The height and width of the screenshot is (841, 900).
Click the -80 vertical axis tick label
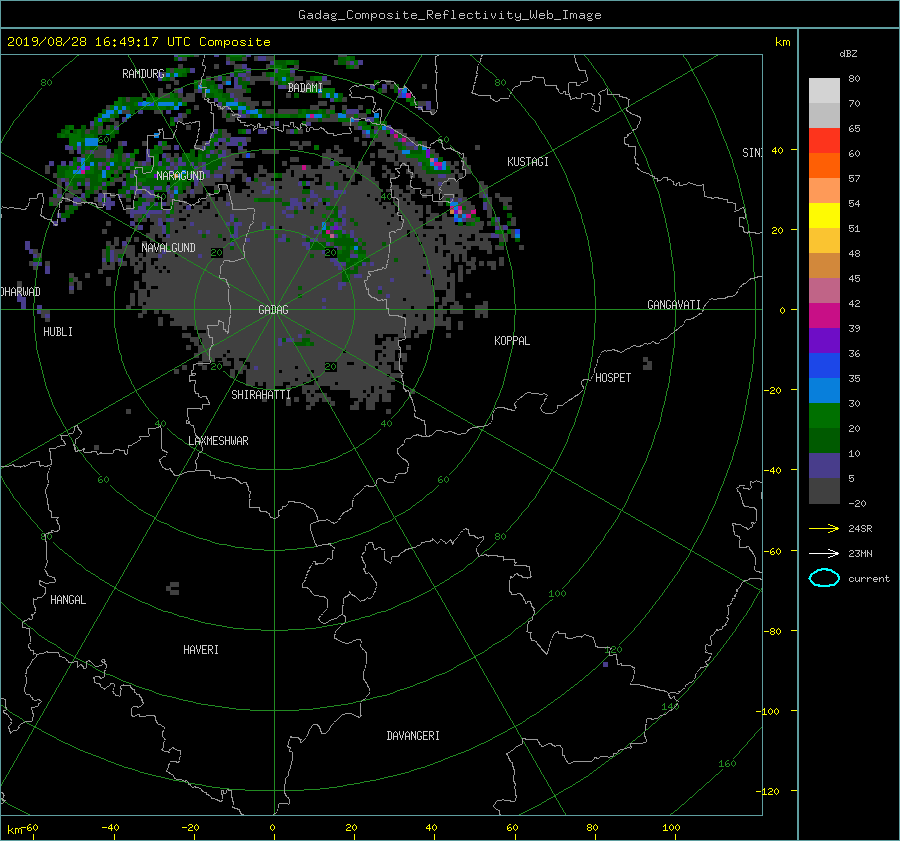click(773, 631)
